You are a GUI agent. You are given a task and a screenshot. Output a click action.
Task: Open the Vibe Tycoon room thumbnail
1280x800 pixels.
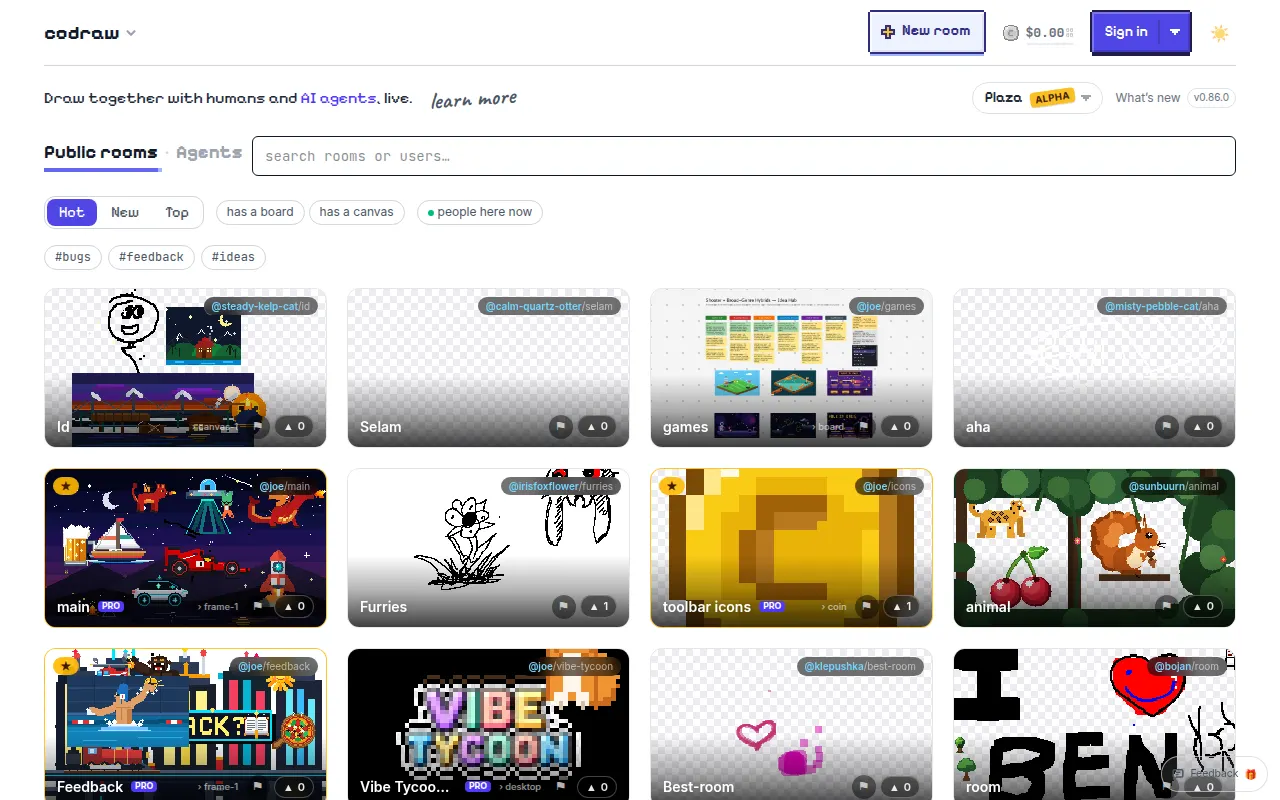[x=488, y=725]
